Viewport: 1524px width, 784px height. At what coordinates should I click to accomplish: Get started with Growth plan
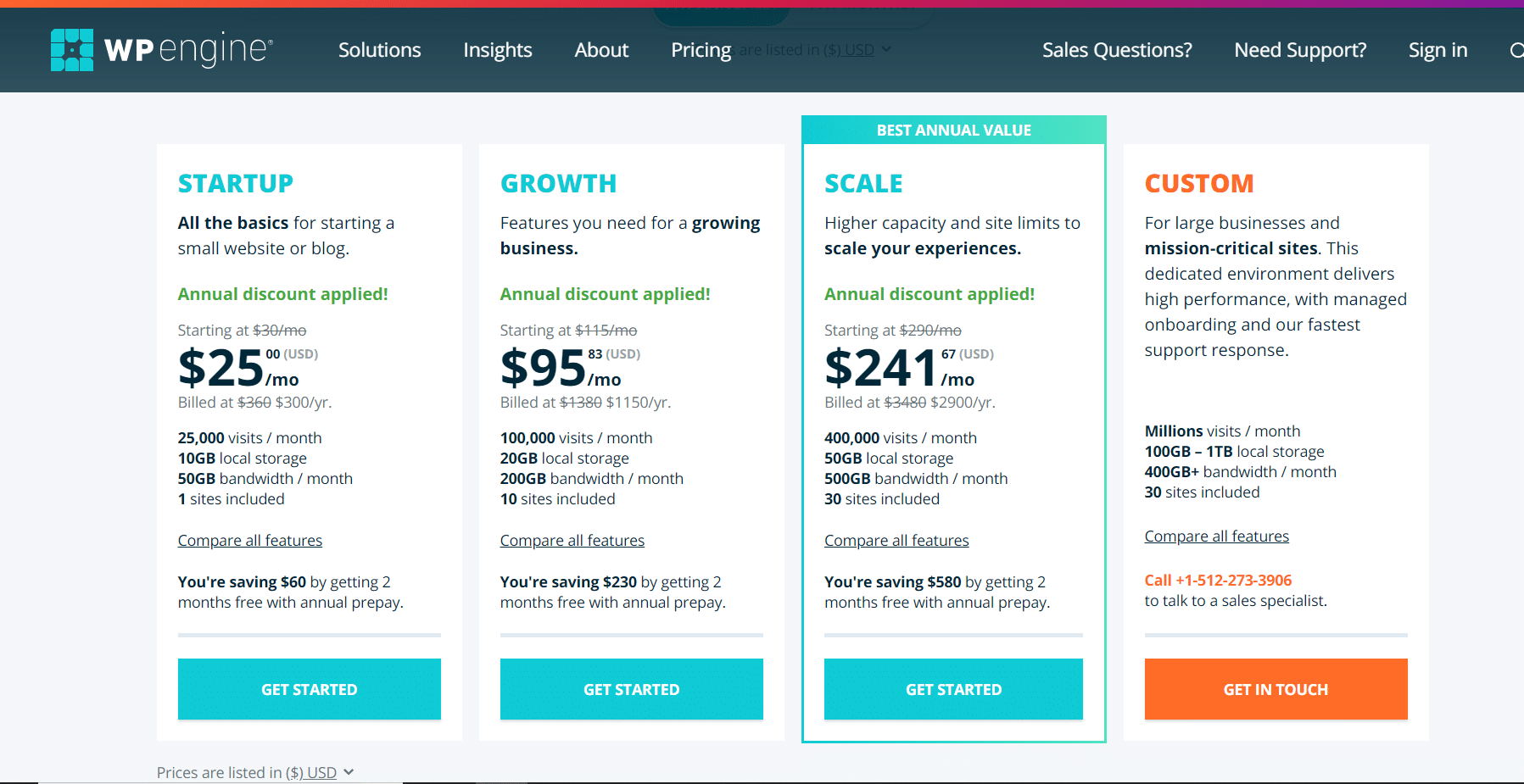tap(631, 689)
